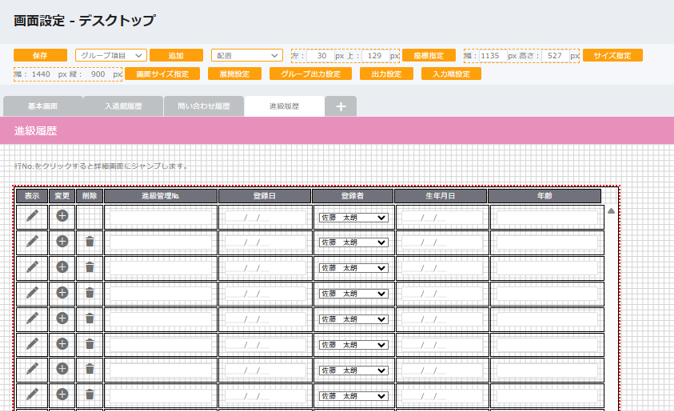Switch to the 基本画面 tab

[x=43, y=106]
